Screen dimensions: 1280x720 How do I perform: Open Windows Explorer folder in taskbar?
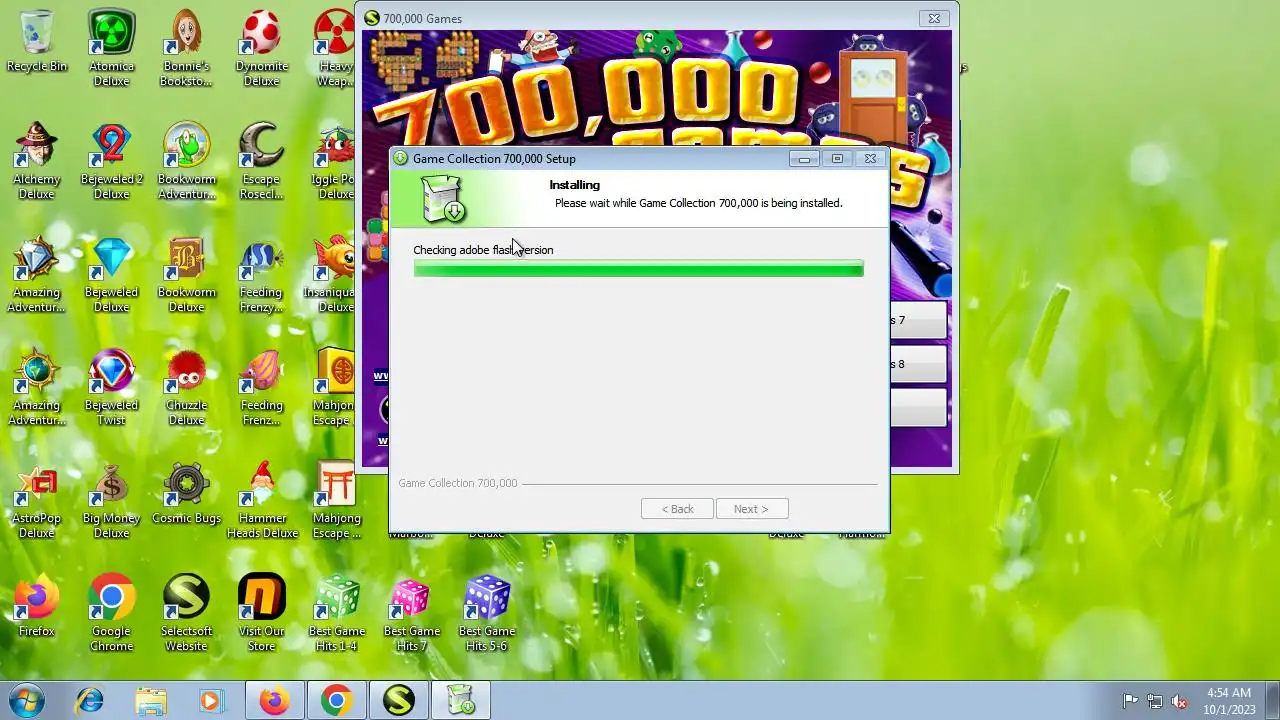(151, 701)
